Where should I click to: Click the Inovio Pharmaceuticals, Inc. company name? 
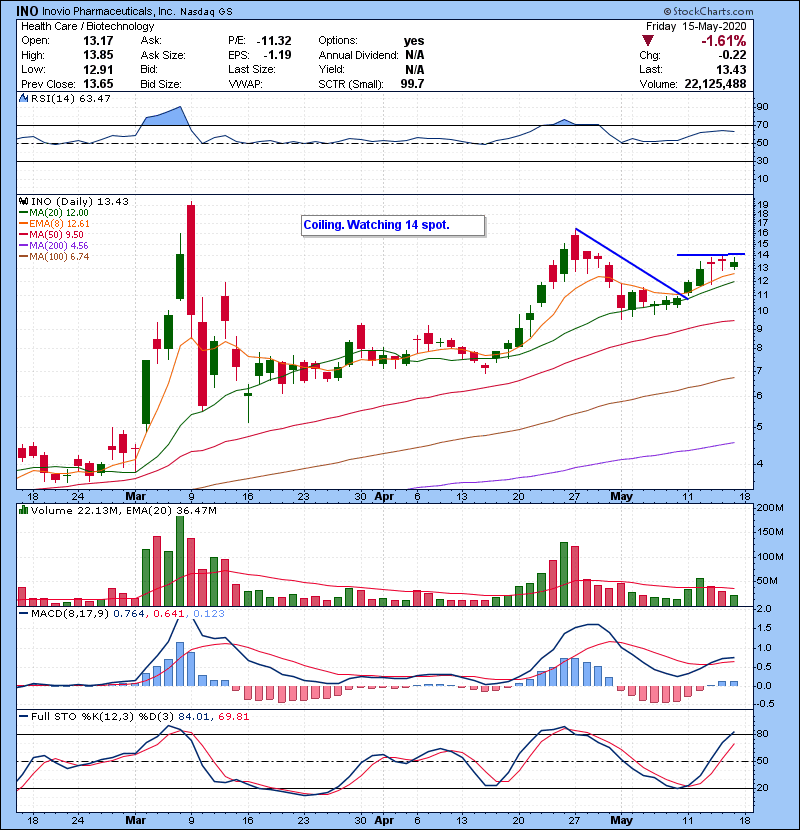(x=108, y=12)
